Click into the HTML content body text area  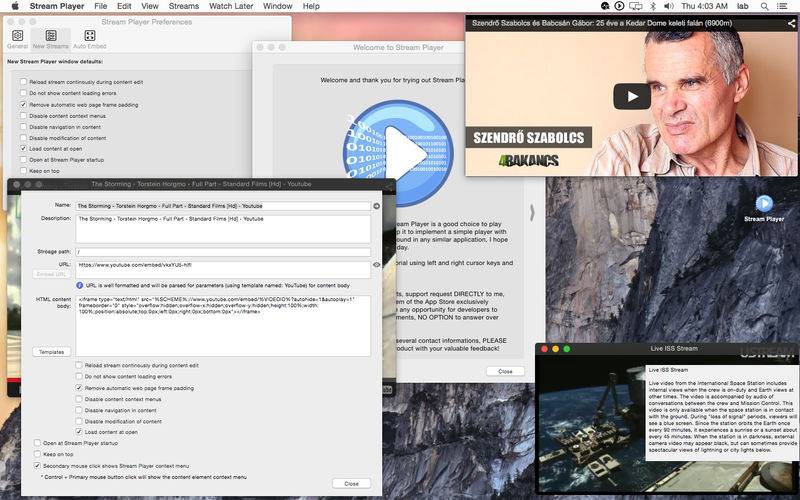point(223,326)
